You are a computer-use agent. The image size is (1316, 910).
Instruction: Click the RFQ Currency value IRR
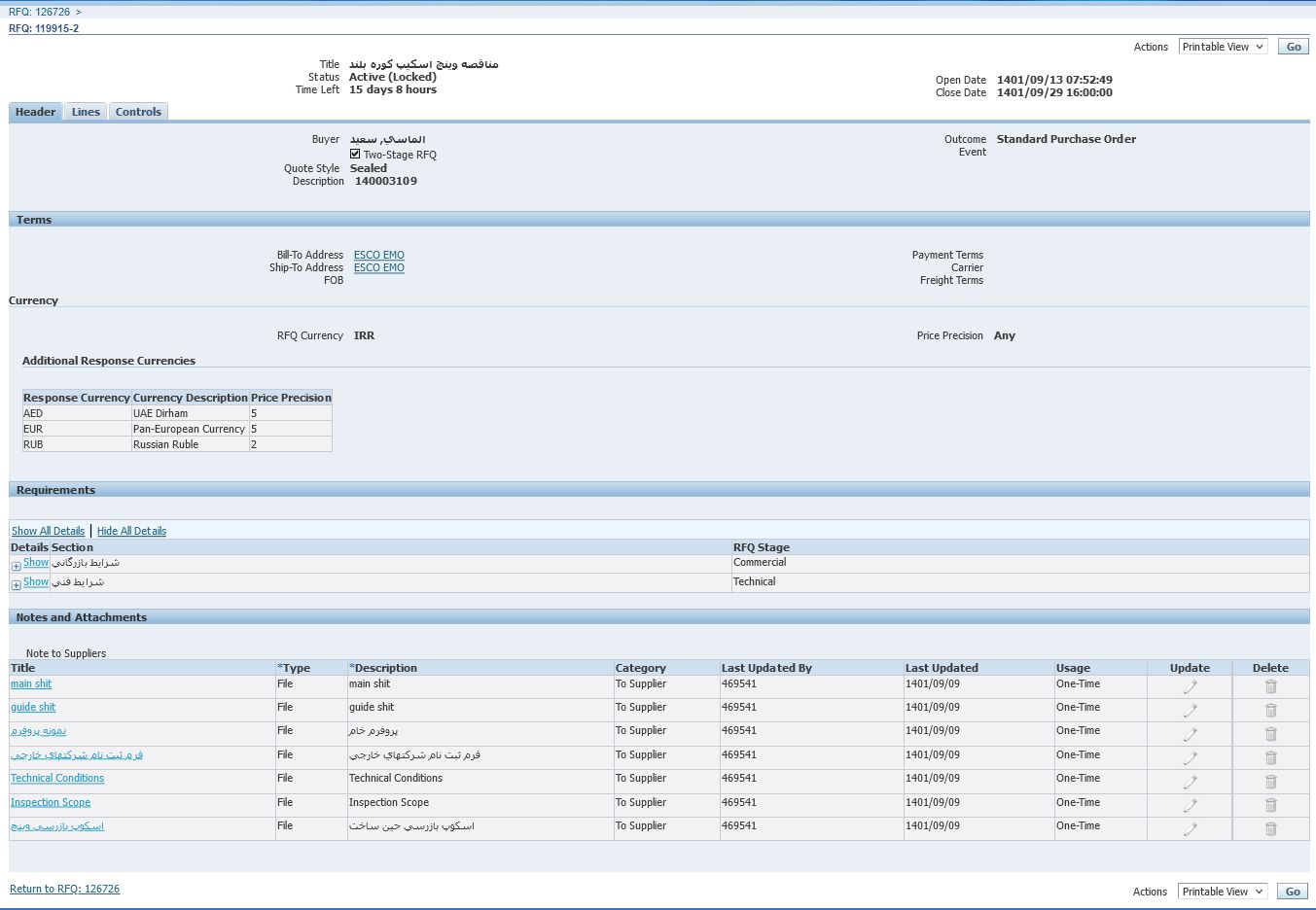click(x=364, y=335)
